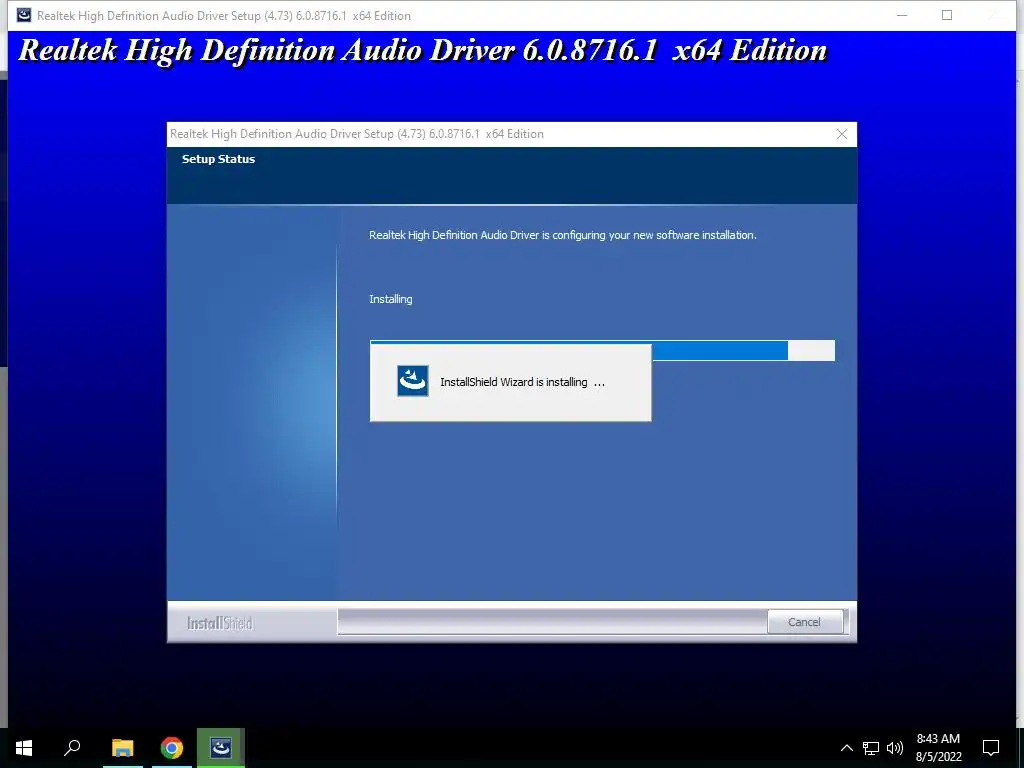1024x768 pixels.
Task: Open Google Chrome from taskbar
Action: (172, 747)
